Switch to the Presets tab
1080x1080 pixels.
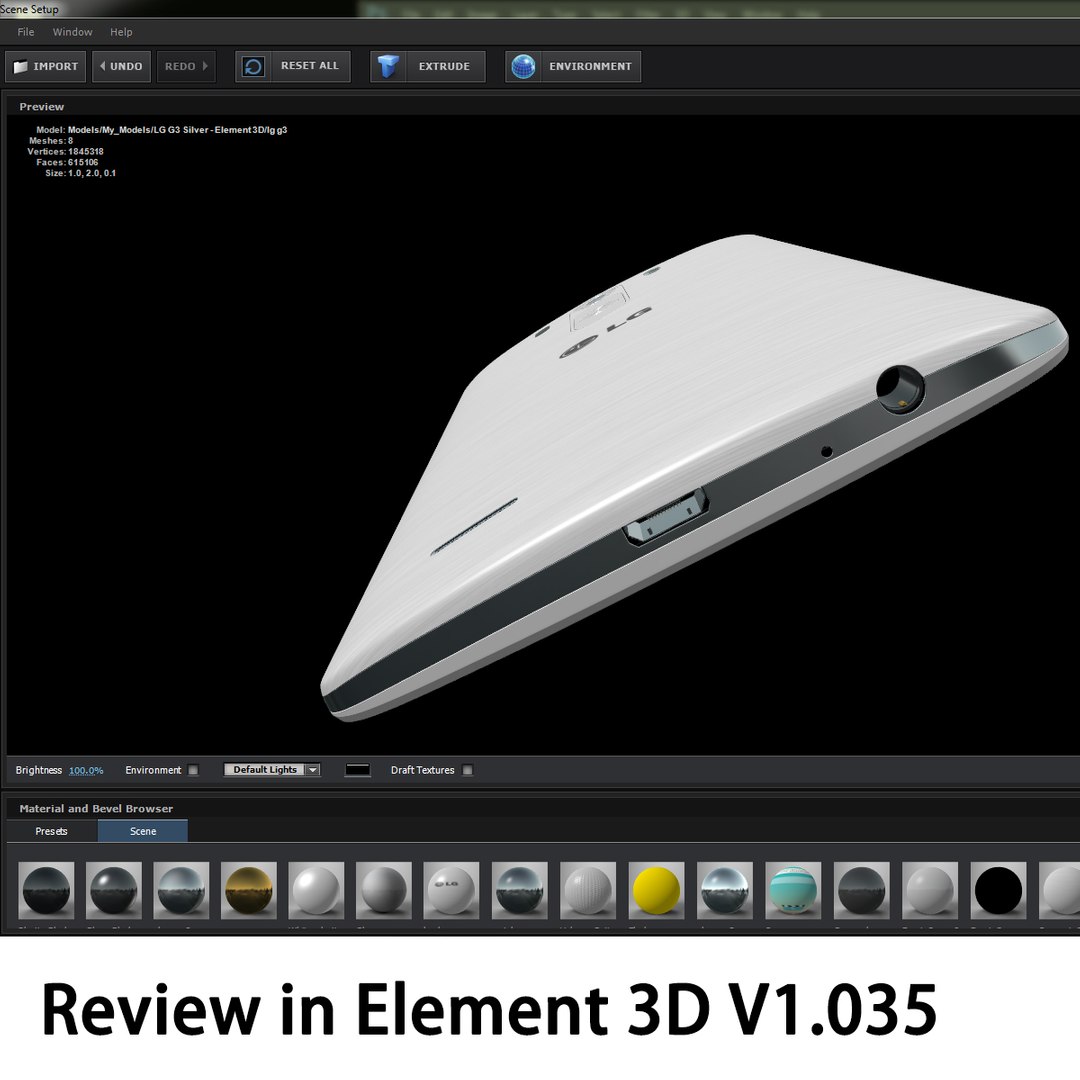(x=52, y=831)
